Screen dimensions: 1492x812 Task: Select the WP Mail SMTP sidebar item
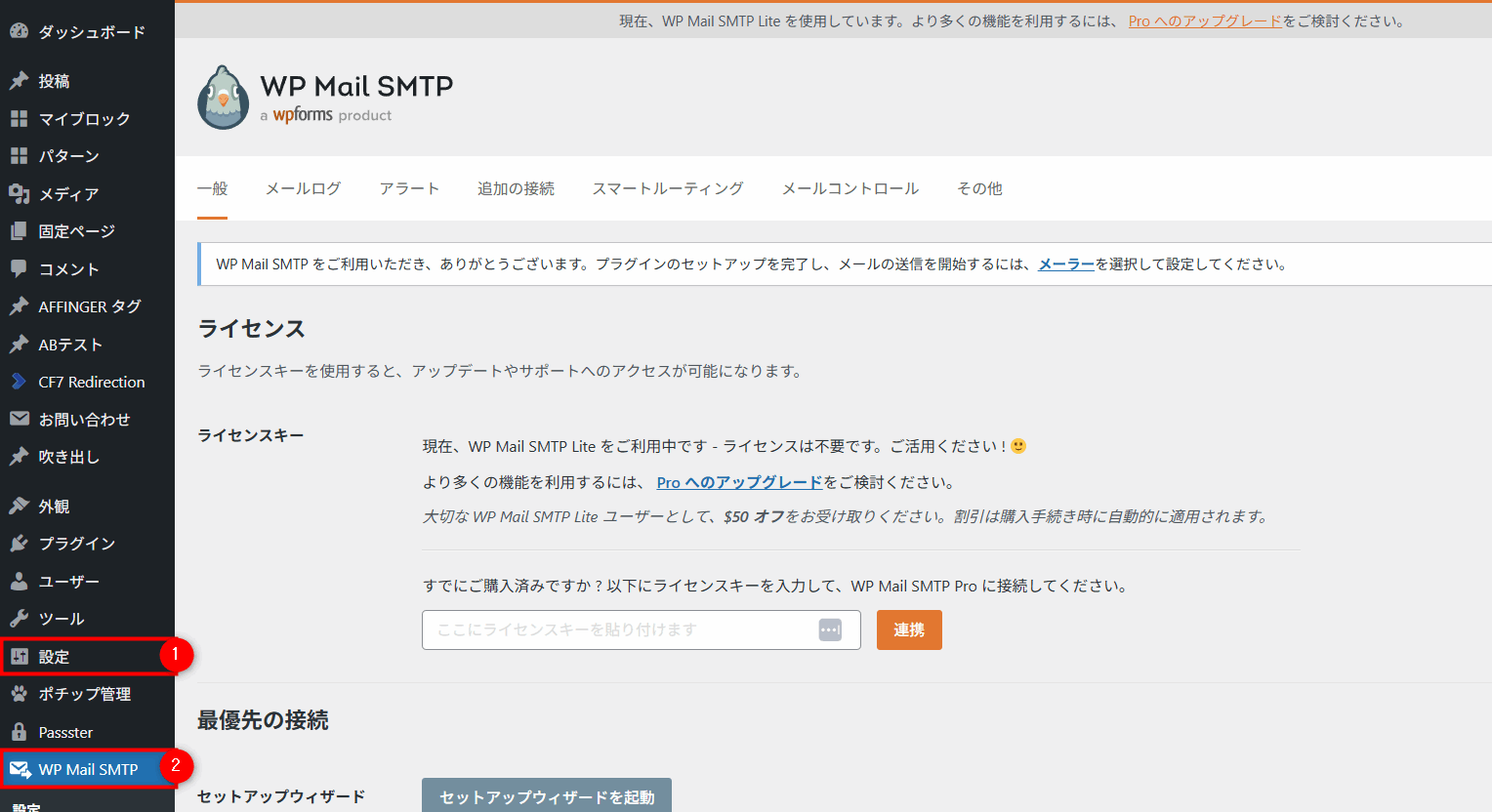pos(87,769)
